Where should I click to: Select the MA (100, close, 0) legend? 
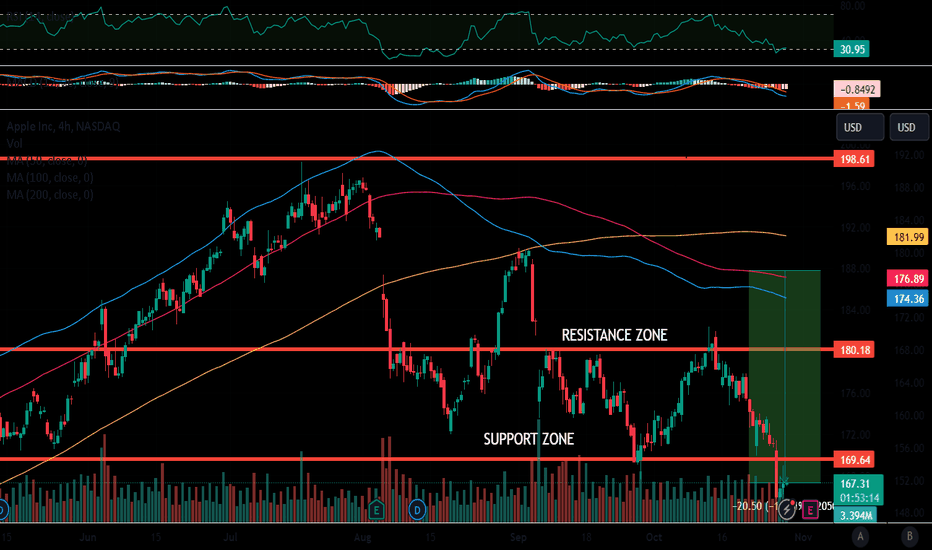pos(50,178)
